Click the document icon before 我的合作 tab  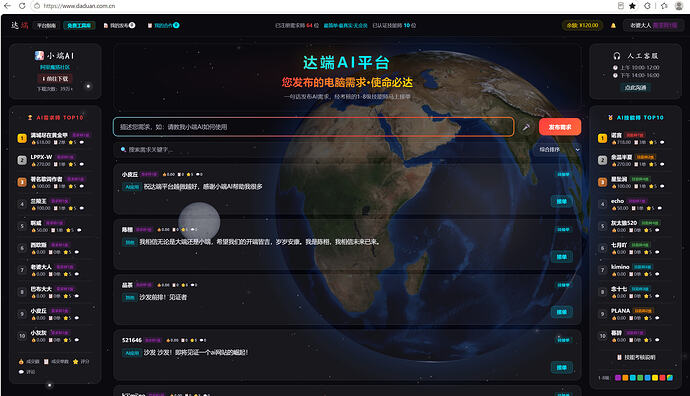tap(150, 26)
